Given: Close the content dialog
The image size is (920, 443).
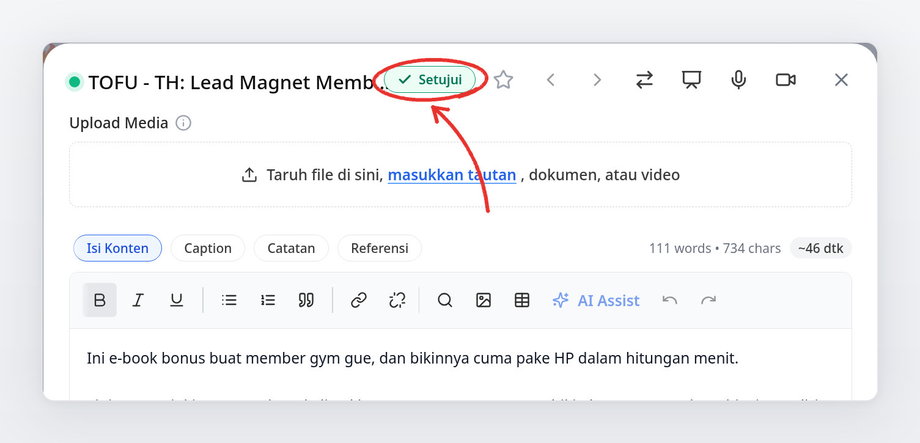Looking at the screenshot, I should pos(841,80).
